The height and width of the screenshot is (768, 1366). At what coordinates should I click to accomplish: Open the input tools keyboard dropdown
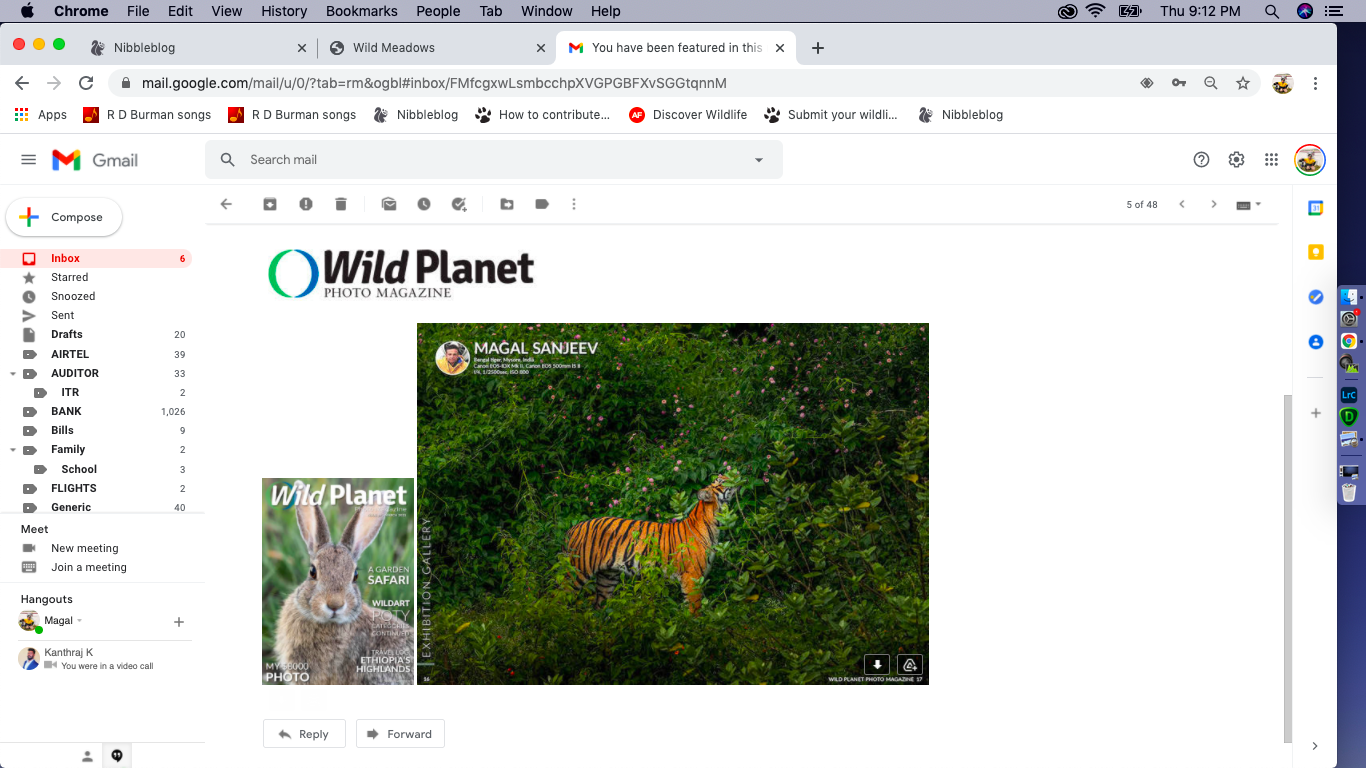(x=1249, y=204)
